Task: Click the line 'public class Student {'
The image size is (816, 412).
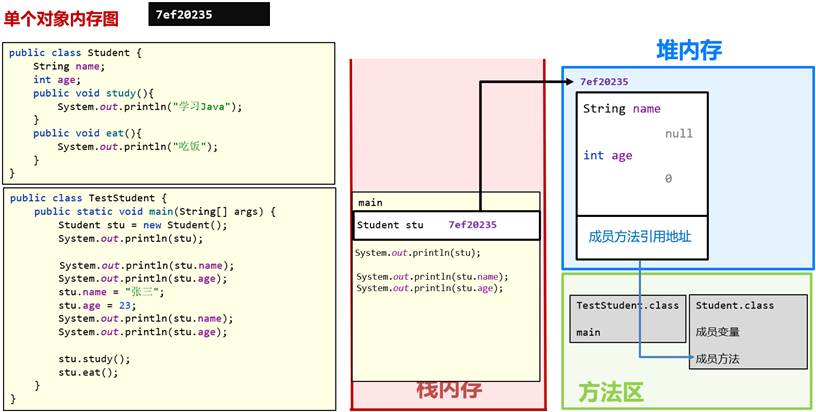Action: (x=75, y=53)
